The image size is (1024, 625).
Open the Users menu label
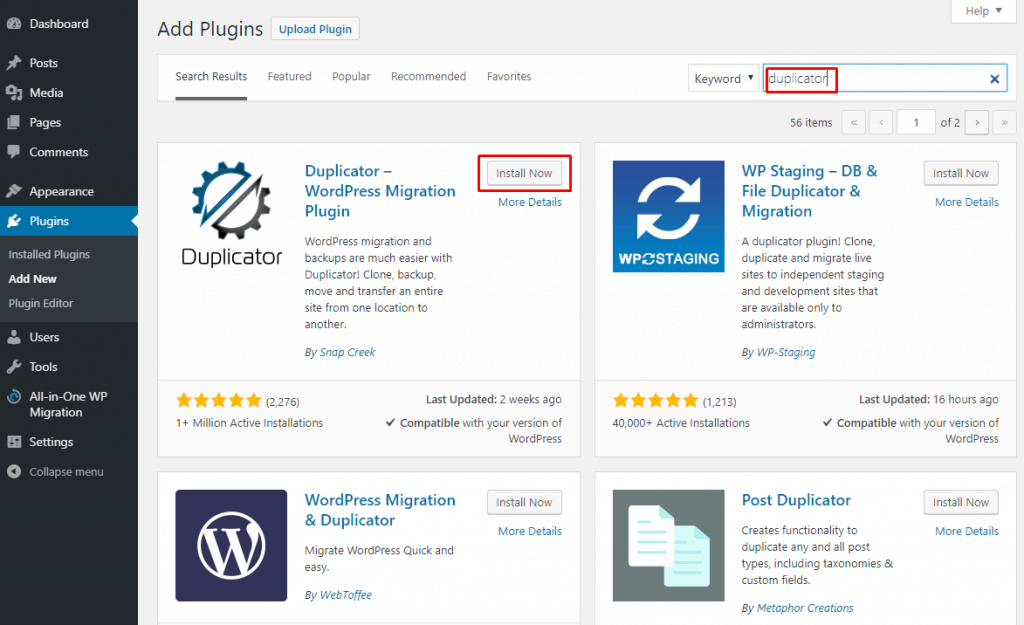(44, 337)
